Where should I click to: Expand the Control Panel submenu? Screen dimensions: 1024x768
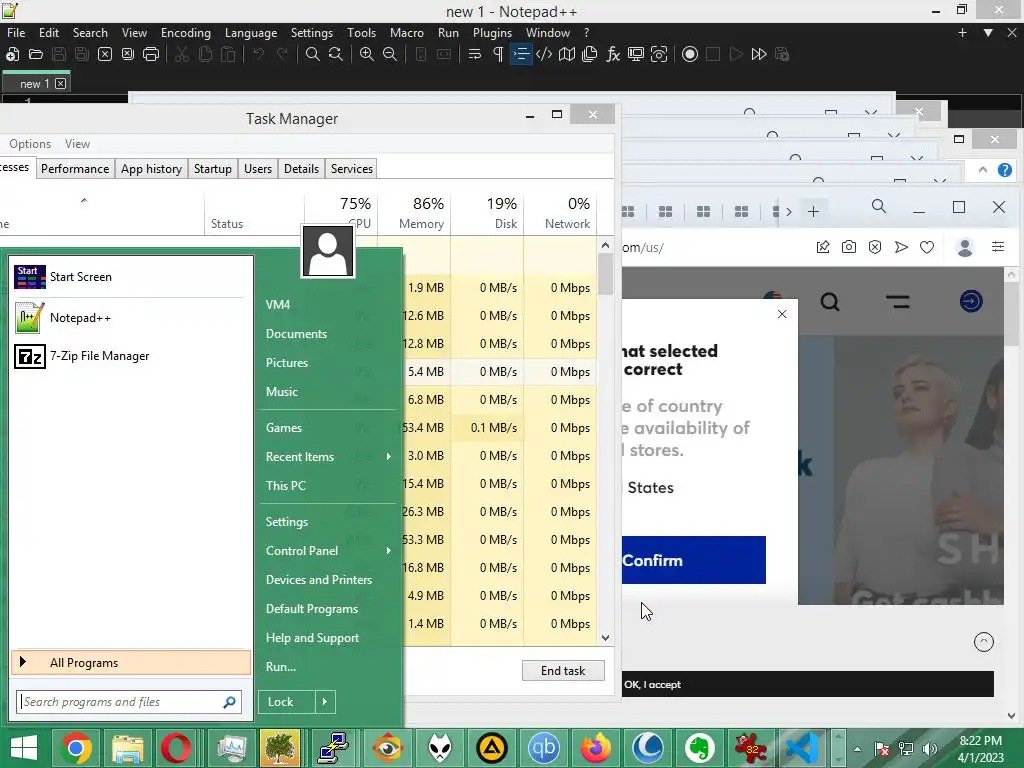tap(329, 551)
